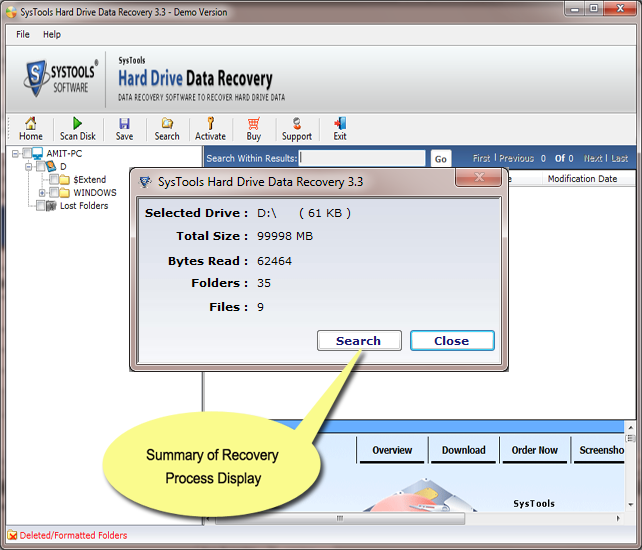Select the Lost Folders tree label
Viewport: 642px width, 550px height.
pyautogui.click(x=84, y=206)
